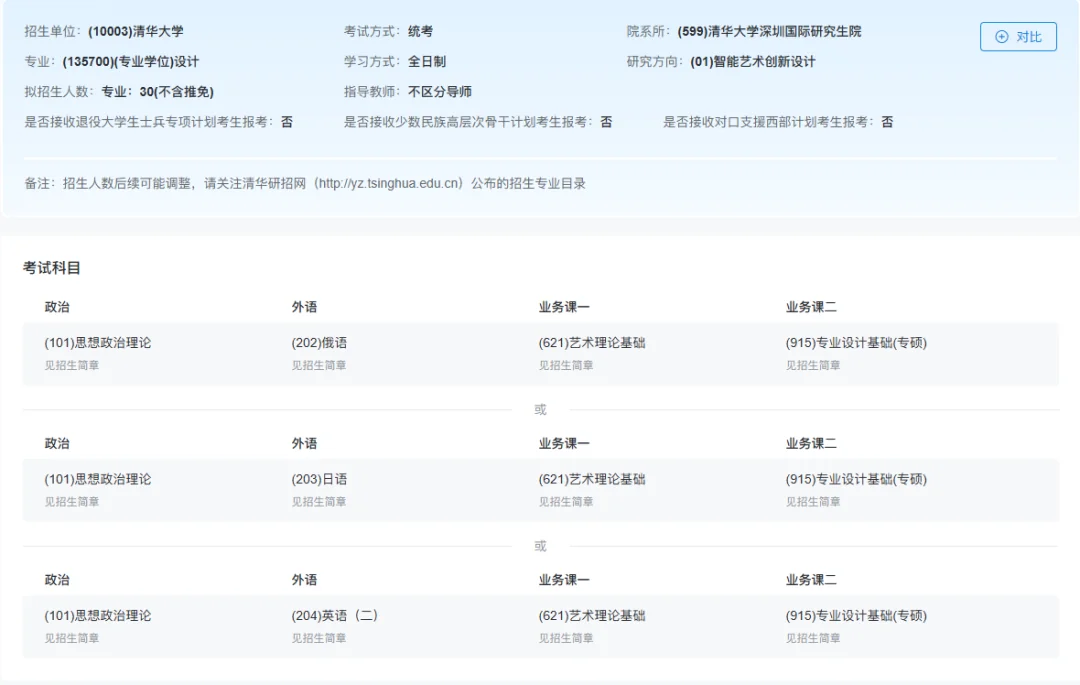Click the 对比 compare button
Image resolution: width=1080 pixels, height=685 pixels.
tap(1018, 36)
